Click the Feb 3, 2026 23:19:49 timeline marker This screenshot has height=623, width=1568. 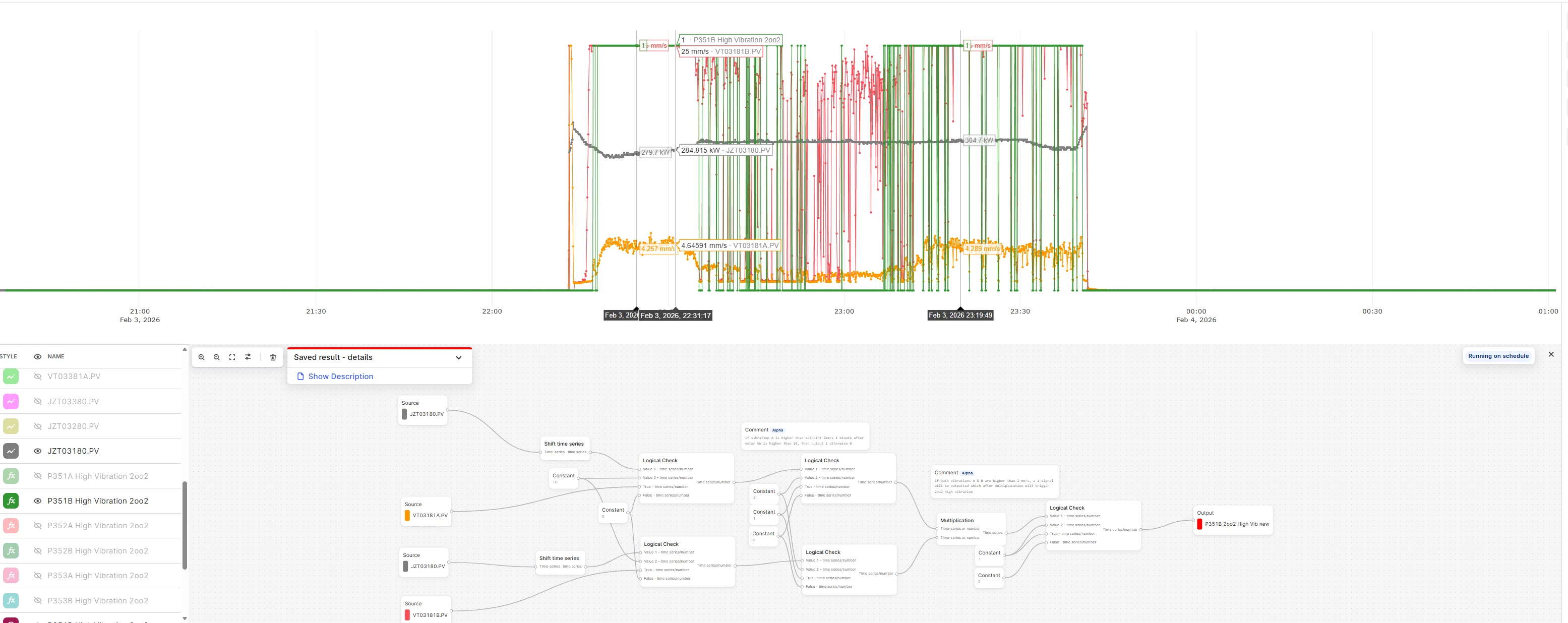(960, 315)
